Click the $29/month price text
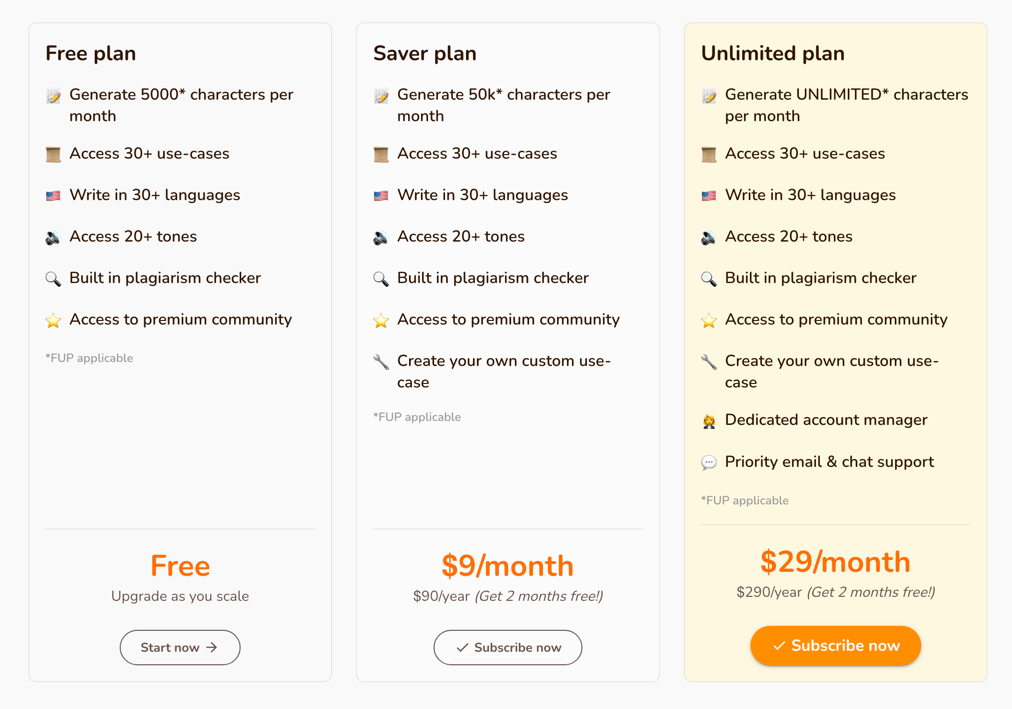1012x709 pixels. [835, 562]
